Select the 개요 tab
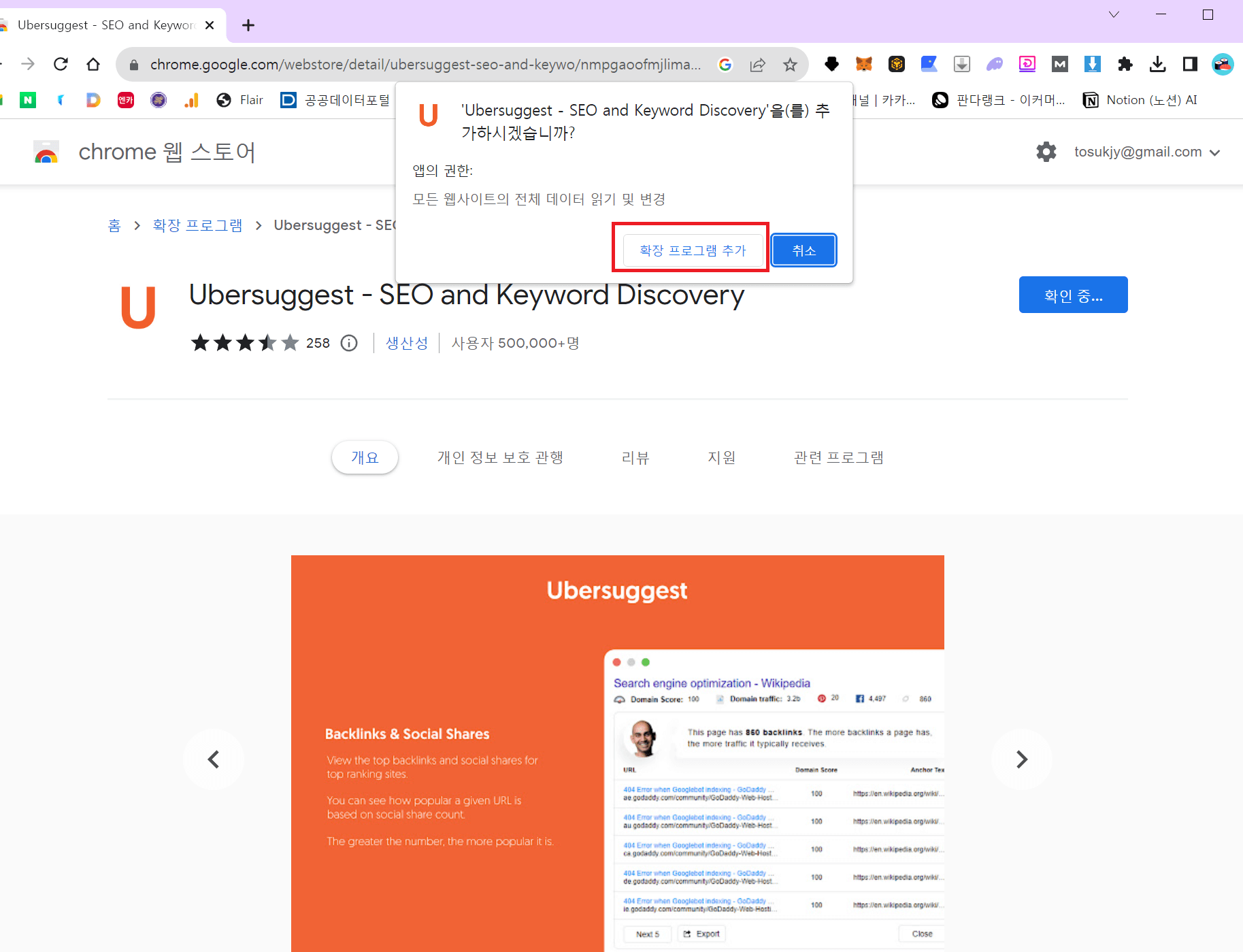 pyautogui.click(x=365, y=457)
